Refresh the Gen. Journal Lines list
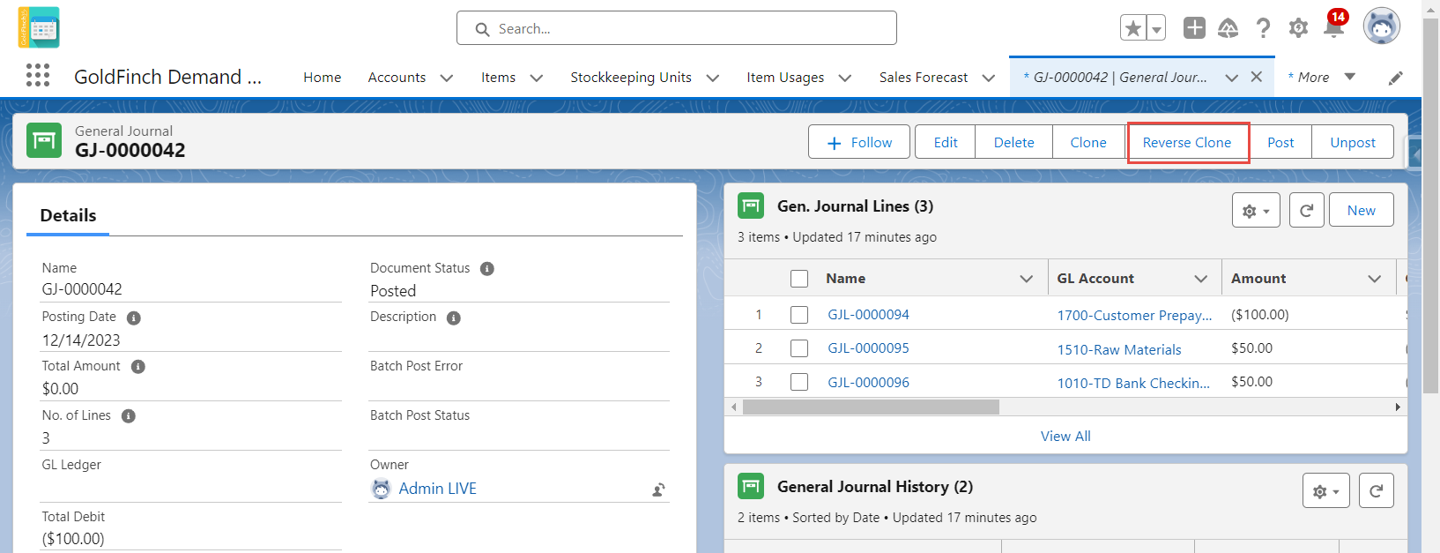The height and width of the screenshot is (553, 1440). (x=1306, y=210)
